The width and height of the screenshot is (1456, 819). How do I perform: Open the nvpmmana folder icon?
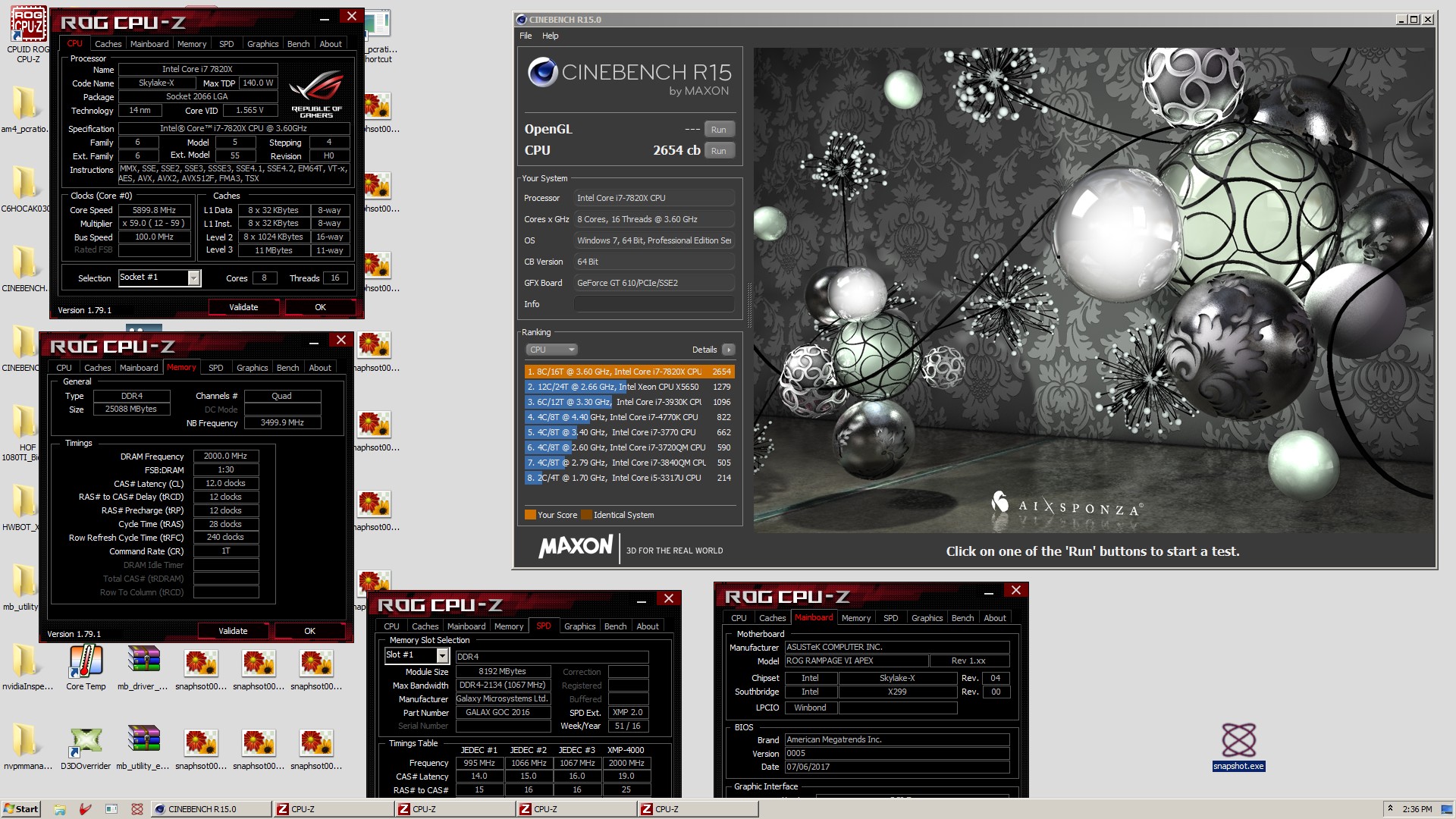tap(27, 748)
